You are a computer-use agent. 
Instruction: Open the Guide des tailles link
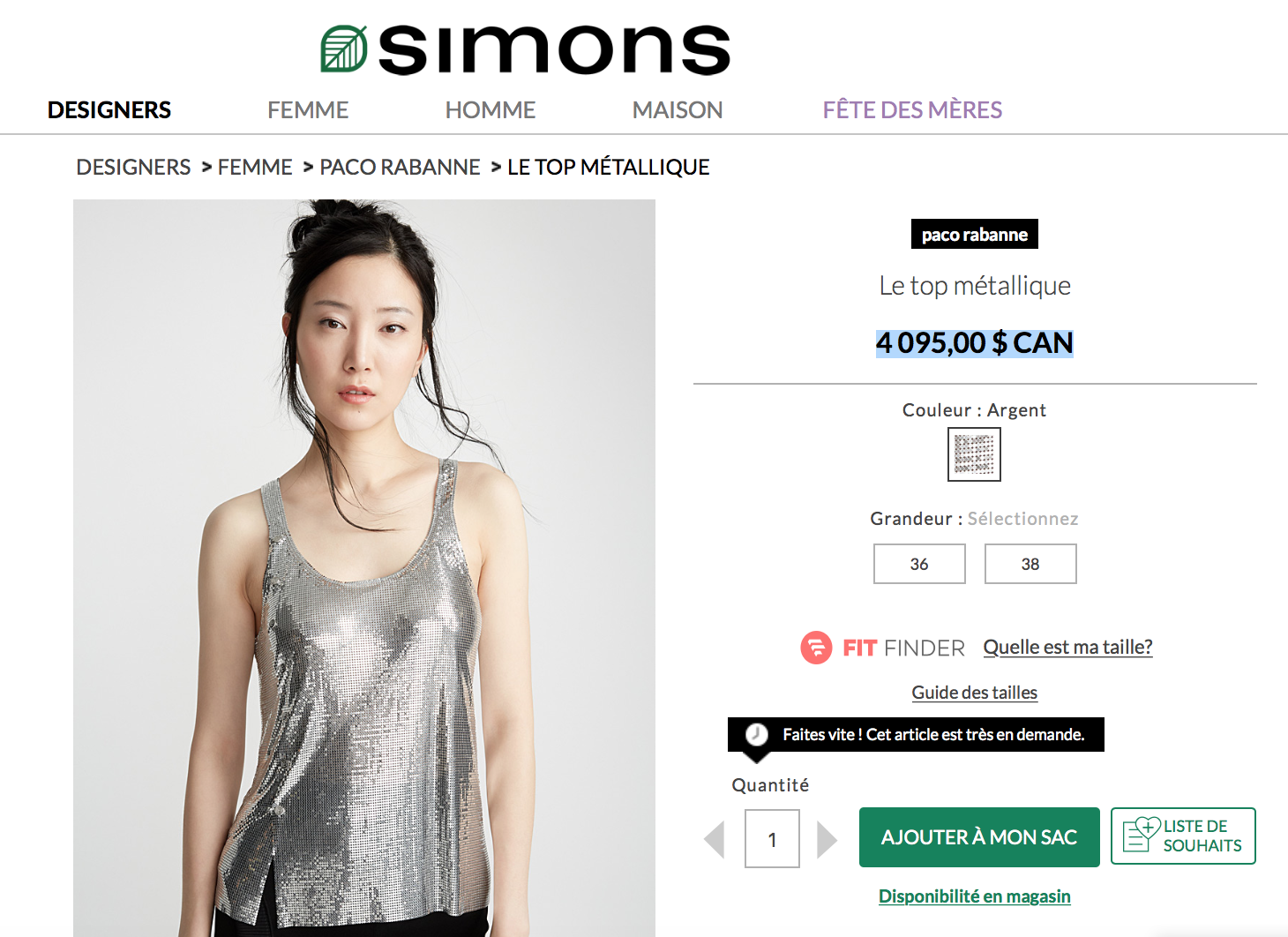click(975, 693)
